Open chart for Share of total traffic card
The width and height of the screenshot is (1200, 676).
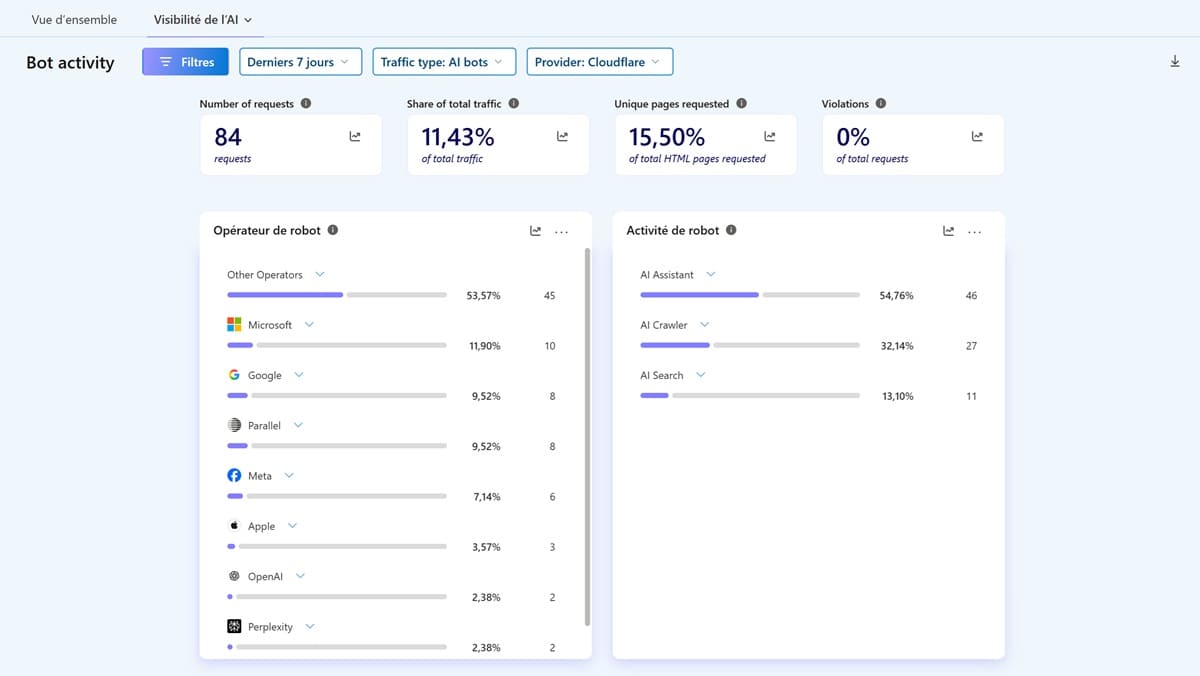click(562, 137)
